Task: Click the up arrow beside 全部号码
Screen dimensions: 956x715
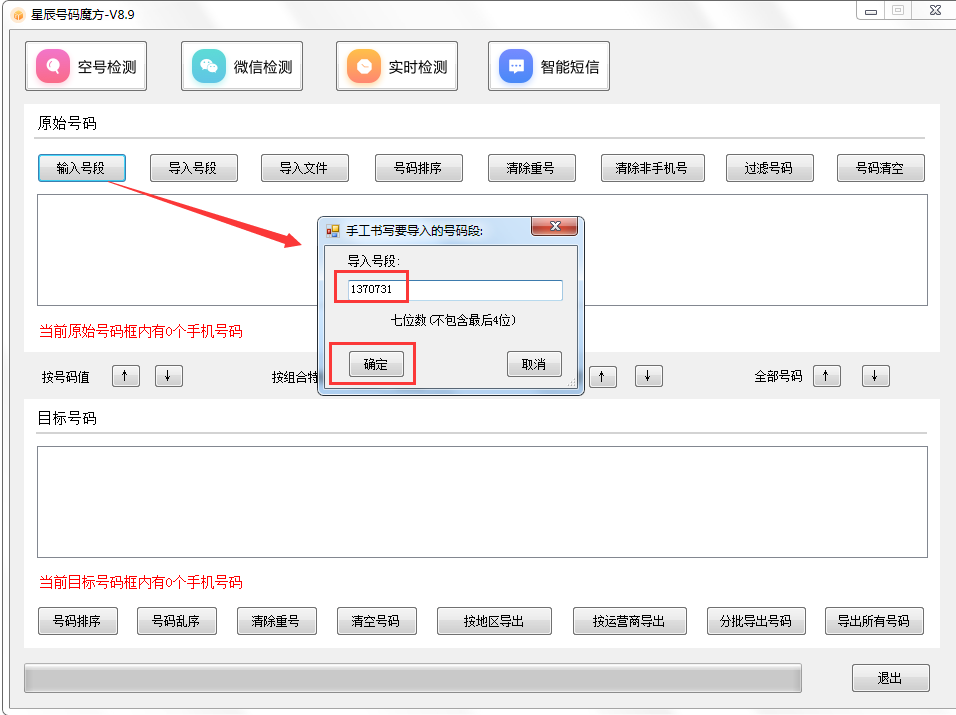Action: pyautogui.click(x=826, y=376)
